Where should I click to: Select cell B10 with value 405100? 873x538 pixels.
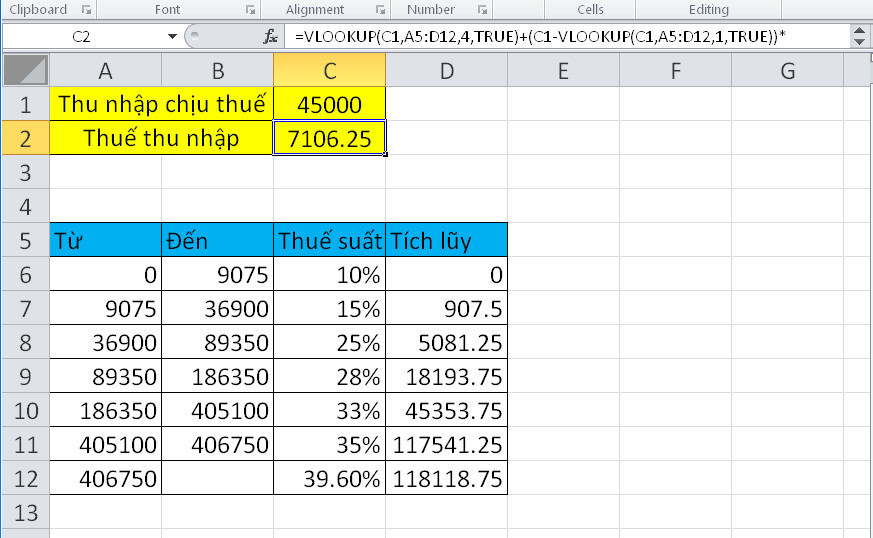[x=218, y=410]
